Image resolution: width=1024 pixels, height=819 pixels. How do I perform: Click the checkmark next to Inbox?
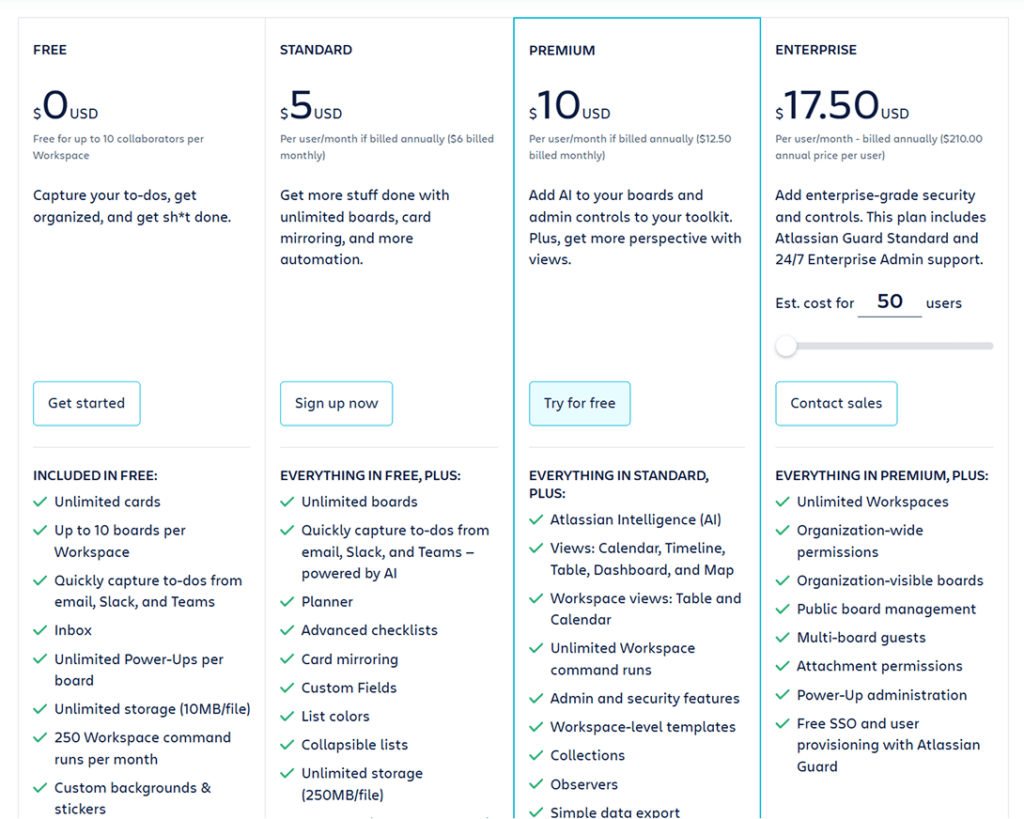(40, 630)
